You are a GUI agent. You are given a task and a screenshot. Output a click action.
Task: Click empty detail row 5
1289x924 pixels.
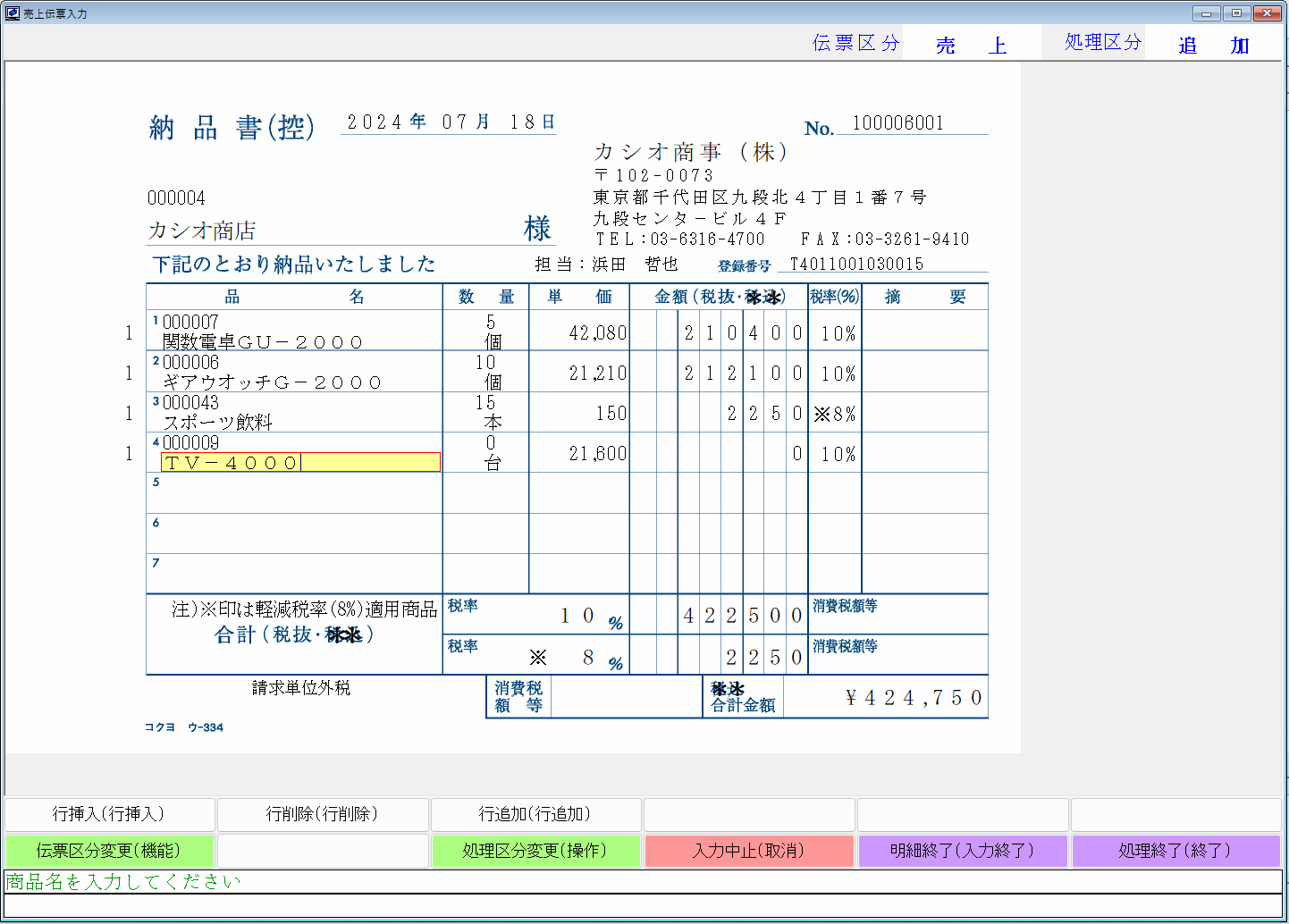click(567, 493)
